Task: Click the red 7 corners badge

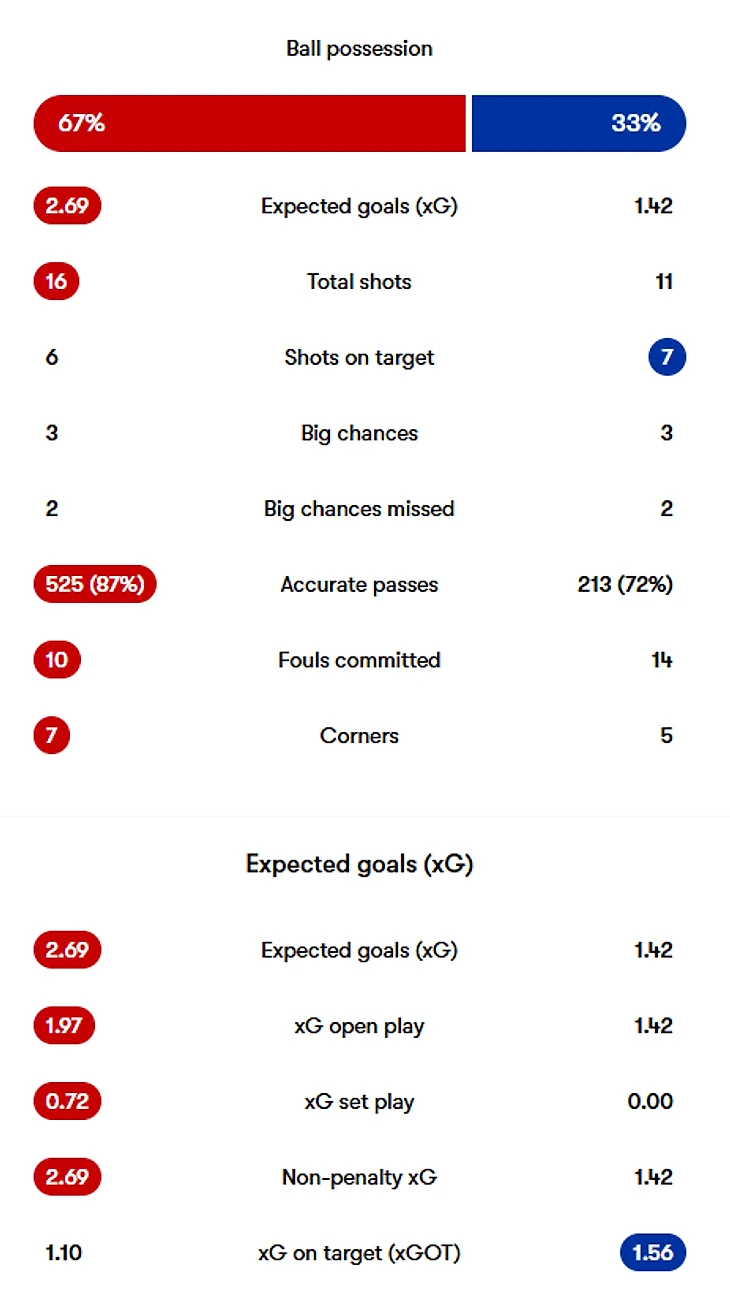Action: [52, 735]
